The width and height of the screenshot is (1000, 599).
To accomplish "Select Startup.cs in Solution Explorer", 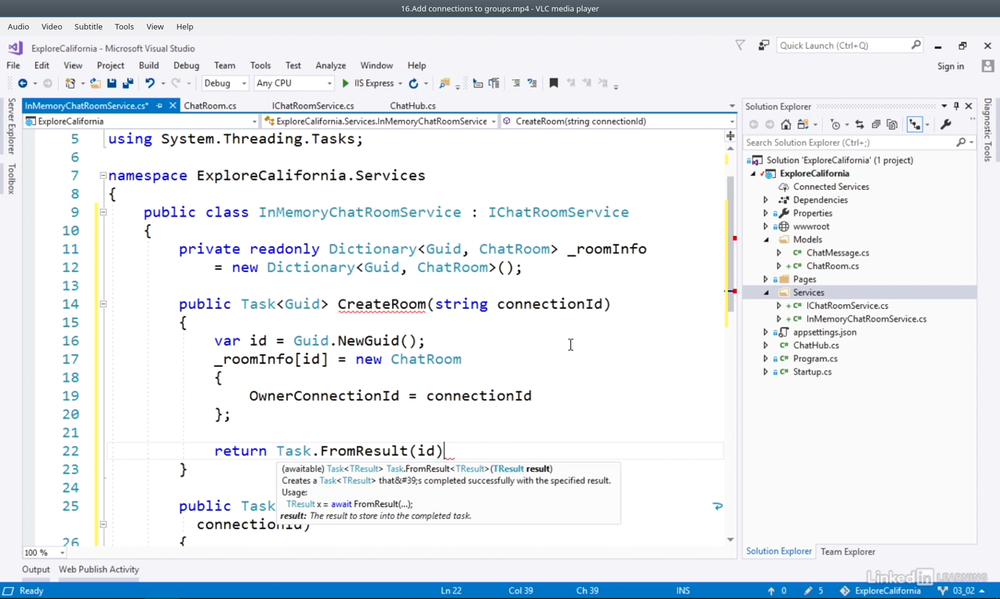I will click(812, 372).
